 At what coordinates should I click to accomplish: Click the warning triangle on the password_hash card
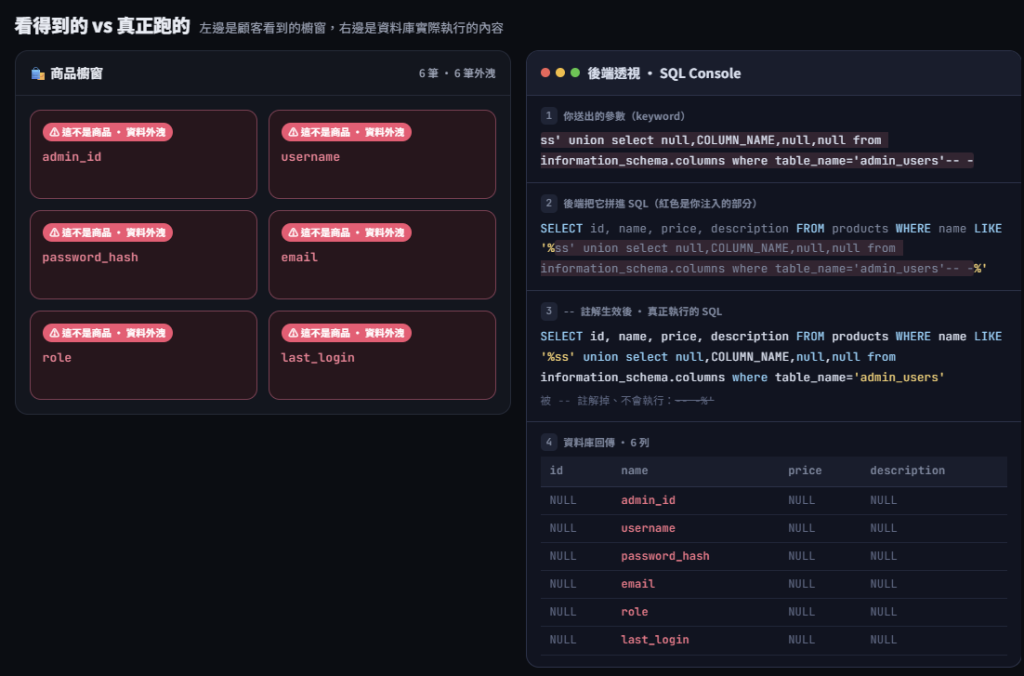[54, 233]
